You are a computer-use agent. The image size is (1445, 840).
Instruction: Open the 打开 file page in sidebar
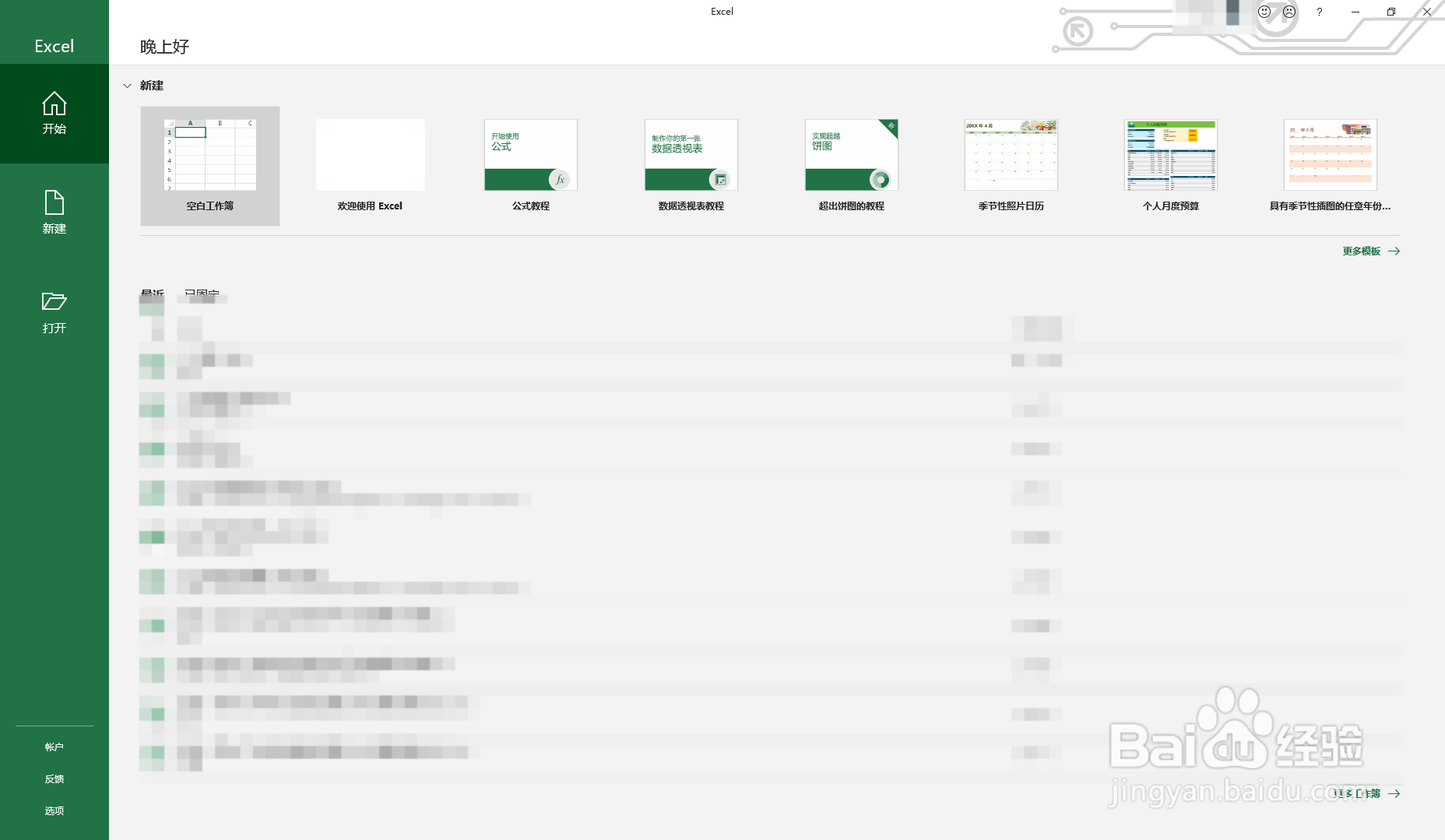click(54, 312)
